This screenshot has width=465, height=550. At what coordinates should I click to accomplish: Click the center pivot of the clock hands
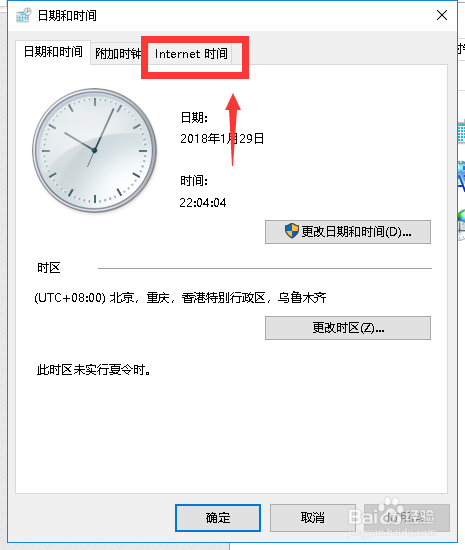coord(94,150)
